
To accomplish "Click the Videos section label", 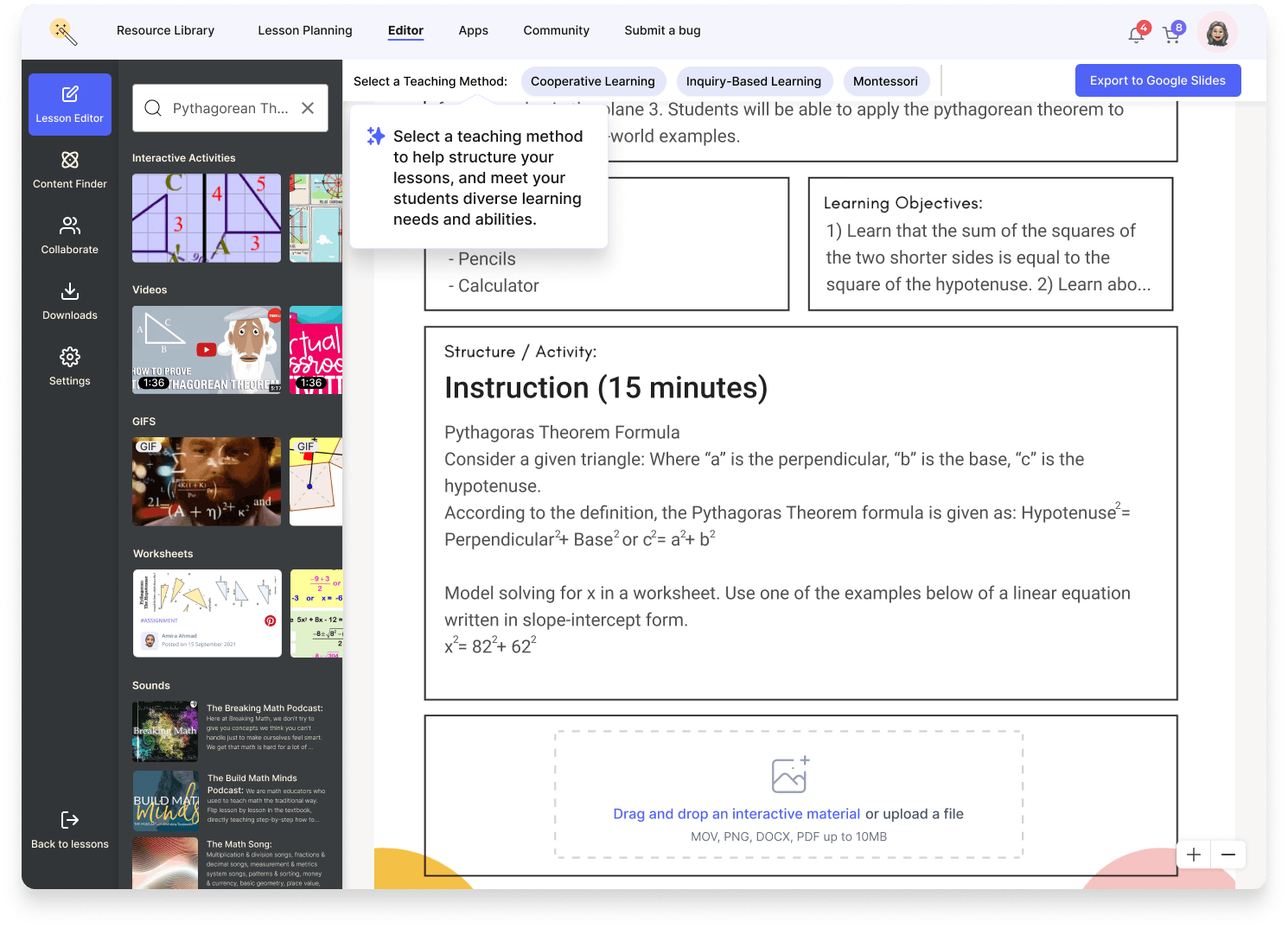I will [150, 289].
